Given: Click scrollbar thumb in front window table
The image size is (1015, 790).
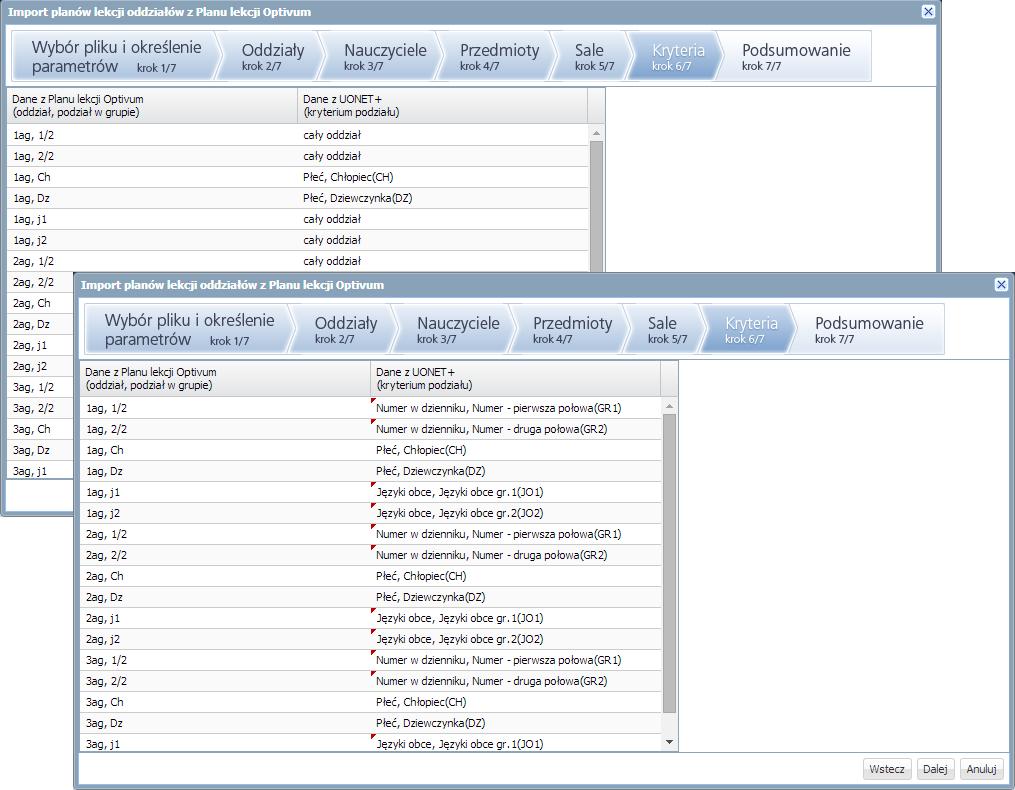Looking at the screenshot, I should (669, 563).
